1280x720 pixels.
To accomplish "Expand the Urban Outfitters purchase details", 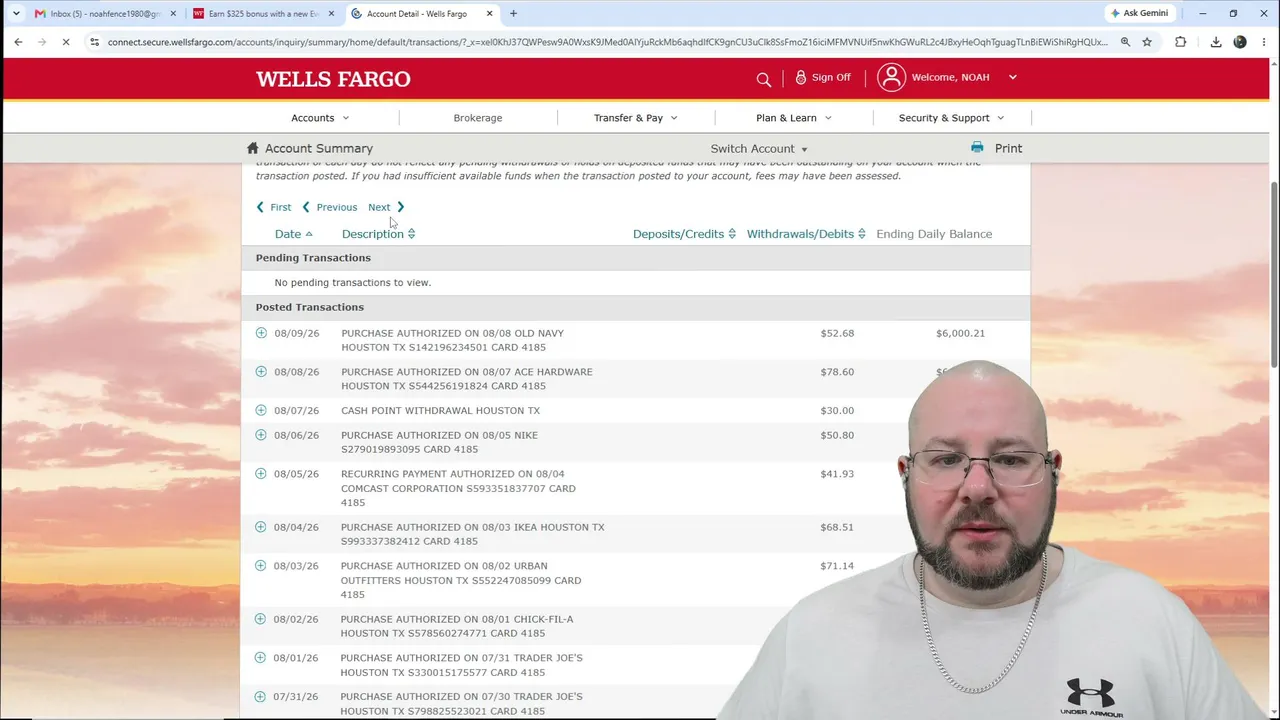I will tap(261, 566).
